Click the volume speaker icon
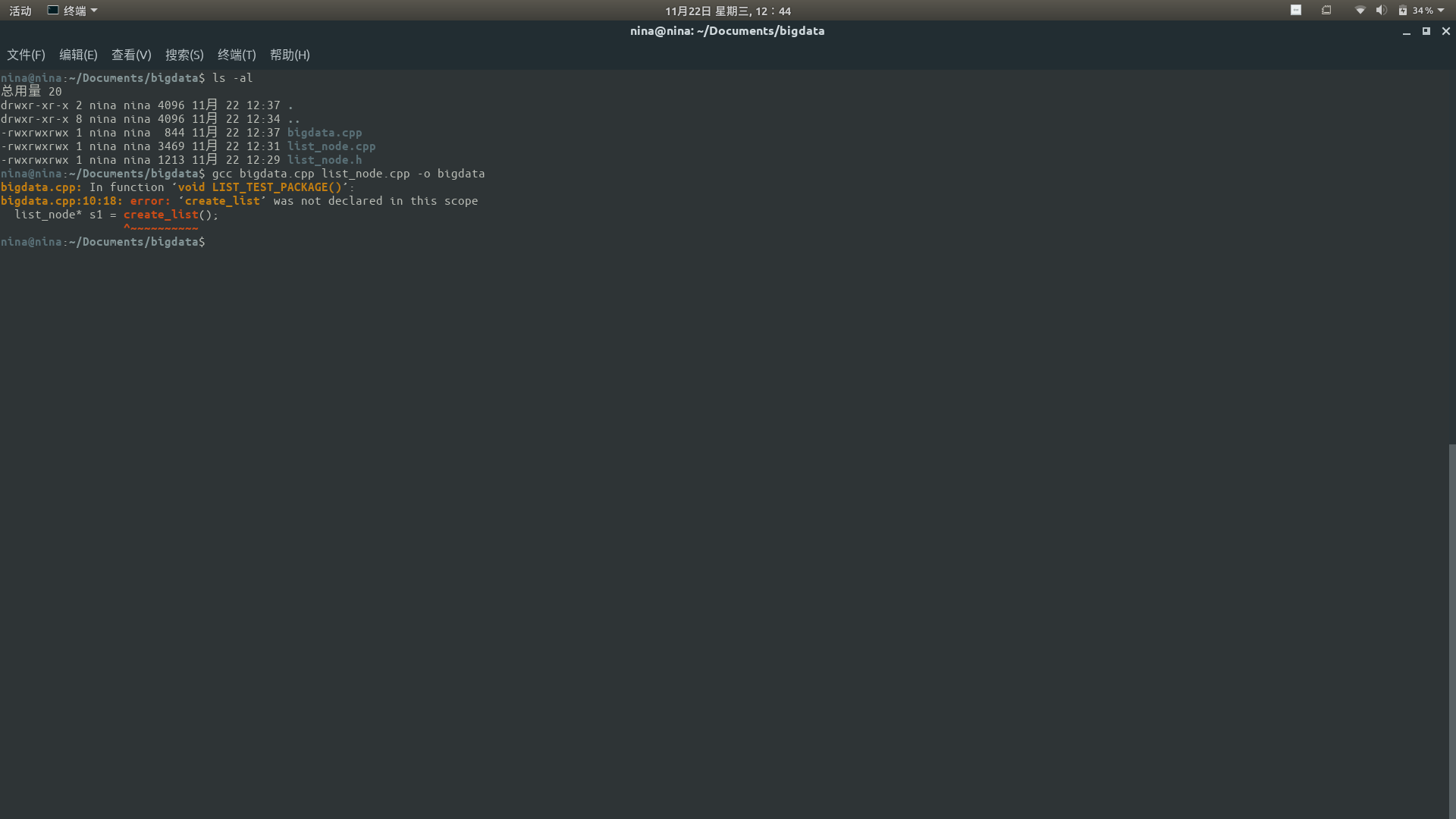 [1381, 11]
